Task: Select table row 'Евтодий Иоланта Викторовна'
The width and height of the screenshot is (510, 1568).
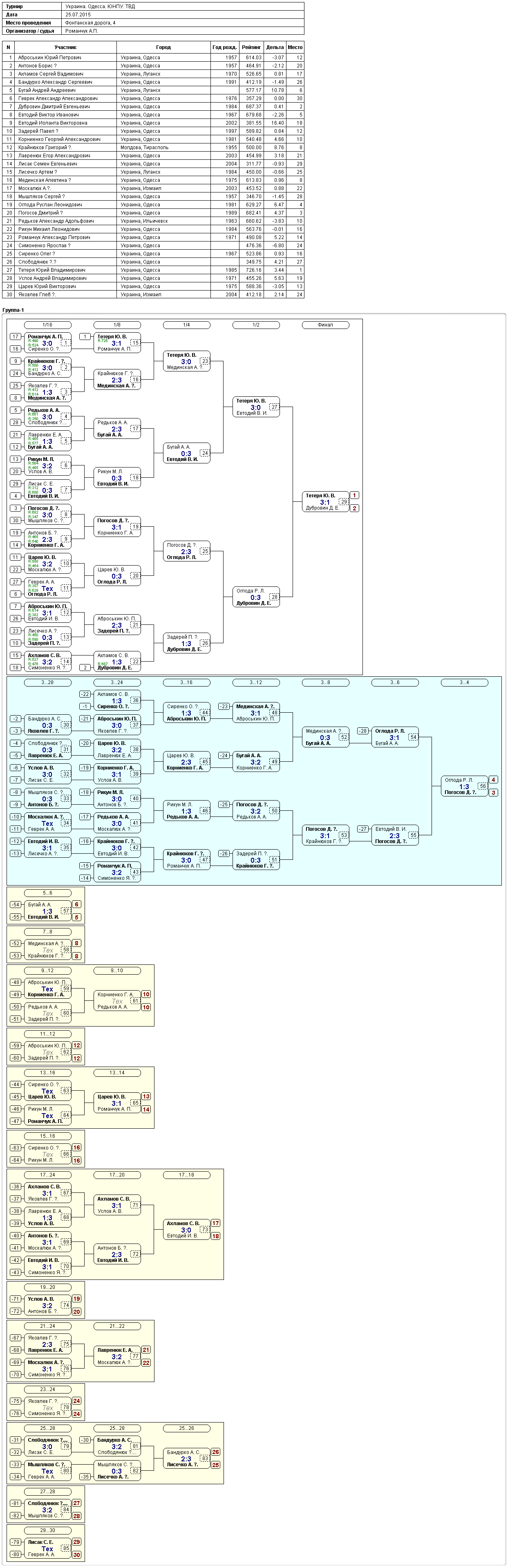Action: (153, 123)
